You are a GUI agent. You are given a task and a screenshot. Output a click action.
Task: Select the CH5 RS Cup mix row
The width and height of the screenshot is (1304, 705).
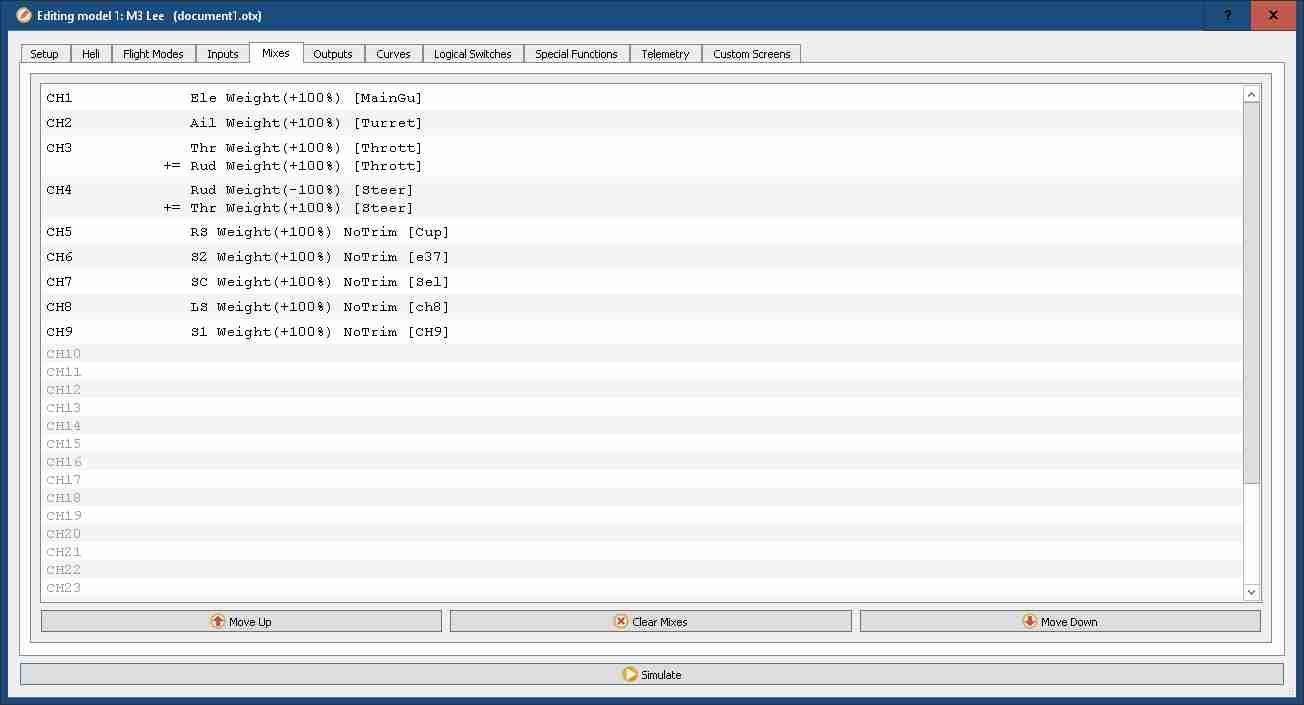320,232
